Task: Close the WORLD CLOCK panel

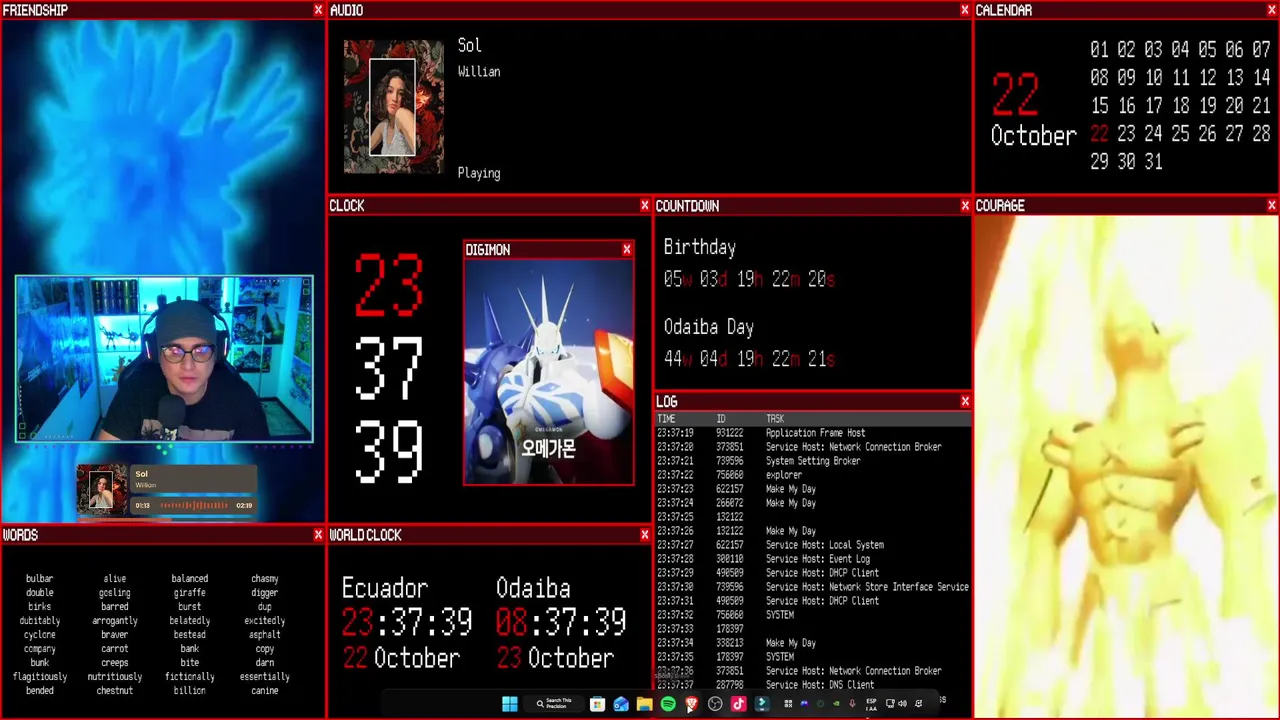Action: pyautogui.click(x=645, y=535)
